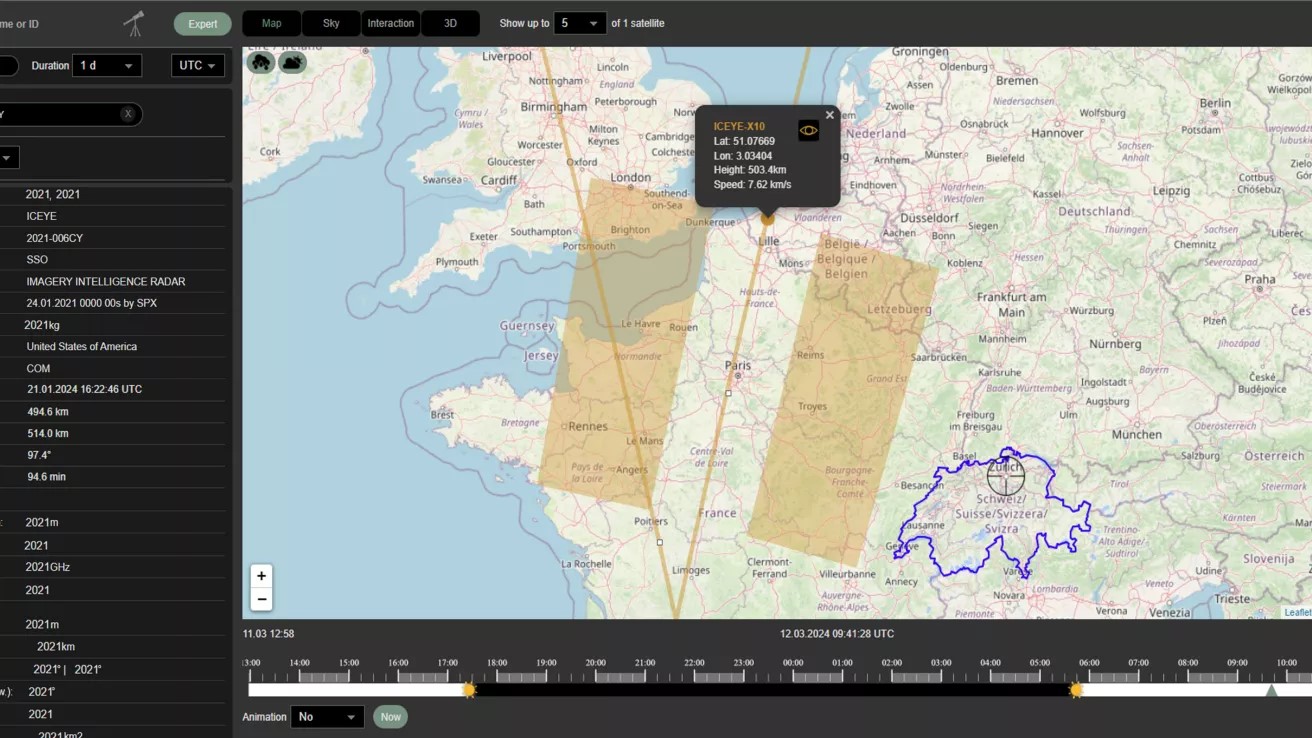Click the Lon: 3.03404 line in popup
Screen dimensions: 1312x738
(743, 156)
